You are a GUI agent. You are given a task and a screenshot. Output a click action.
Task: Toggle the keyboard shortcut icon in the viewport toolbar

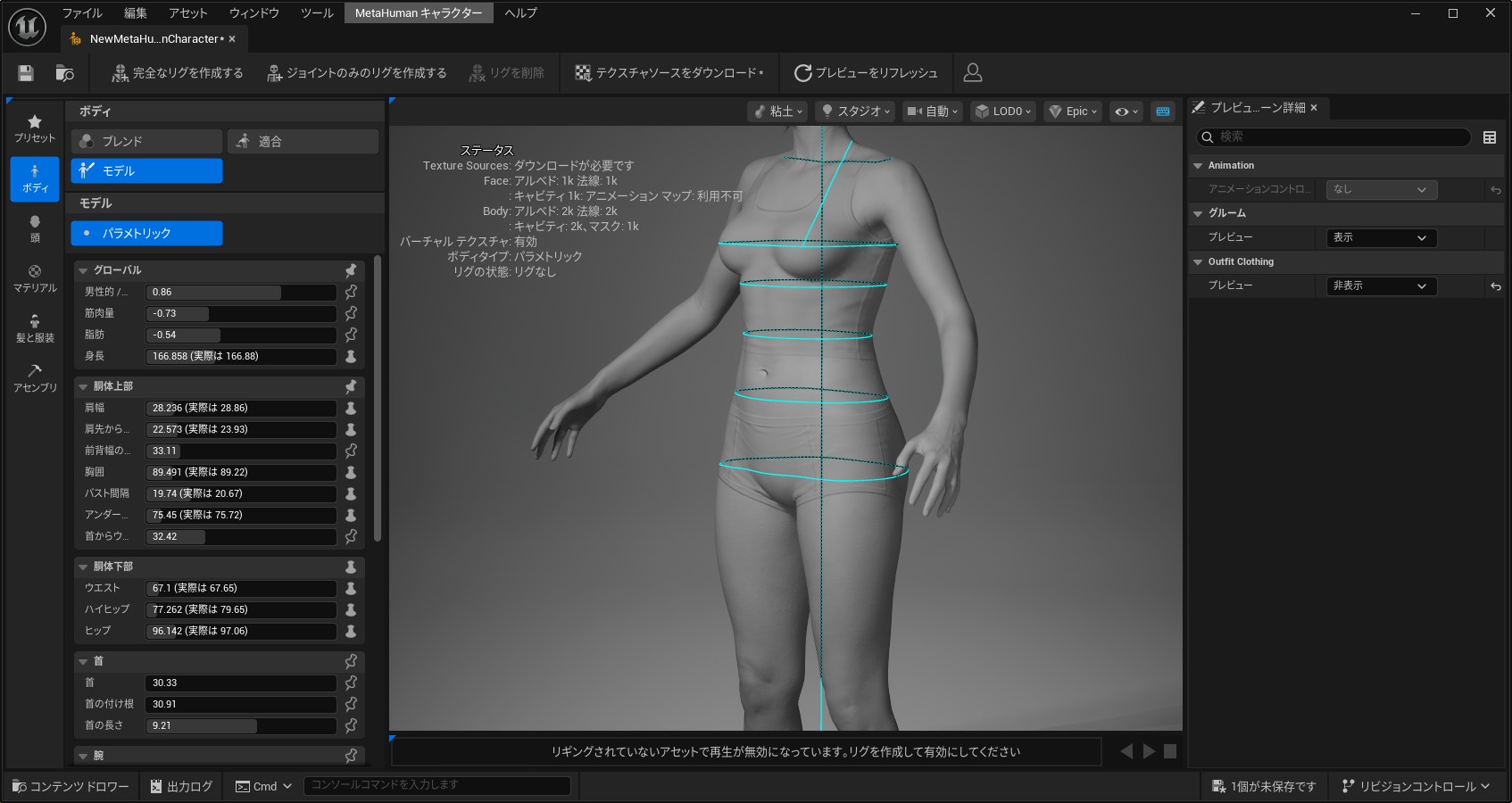(x=1162, y=112)
